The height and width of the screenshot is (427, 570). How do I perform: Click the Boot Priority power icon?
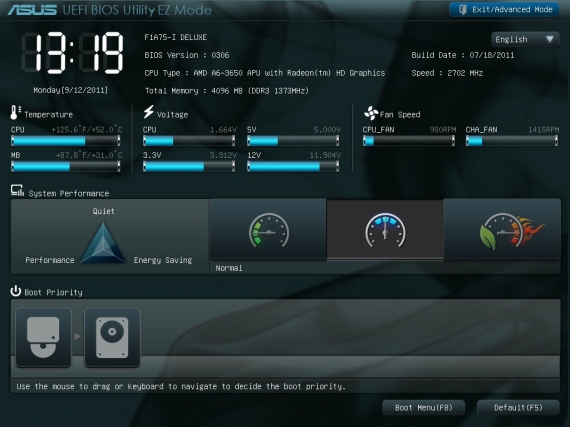pyautogui.click(x=16, y=291)
